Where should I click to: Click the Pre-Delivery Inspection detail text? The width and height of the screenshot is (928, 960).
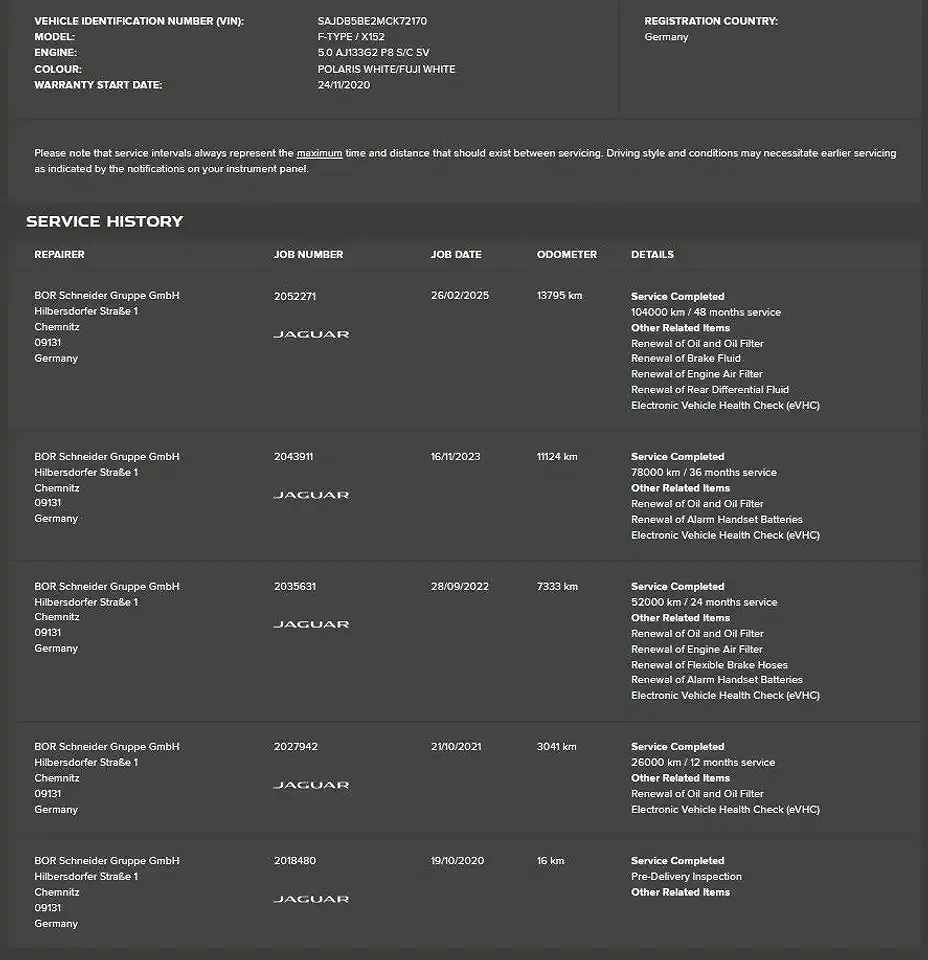point(686,877)
